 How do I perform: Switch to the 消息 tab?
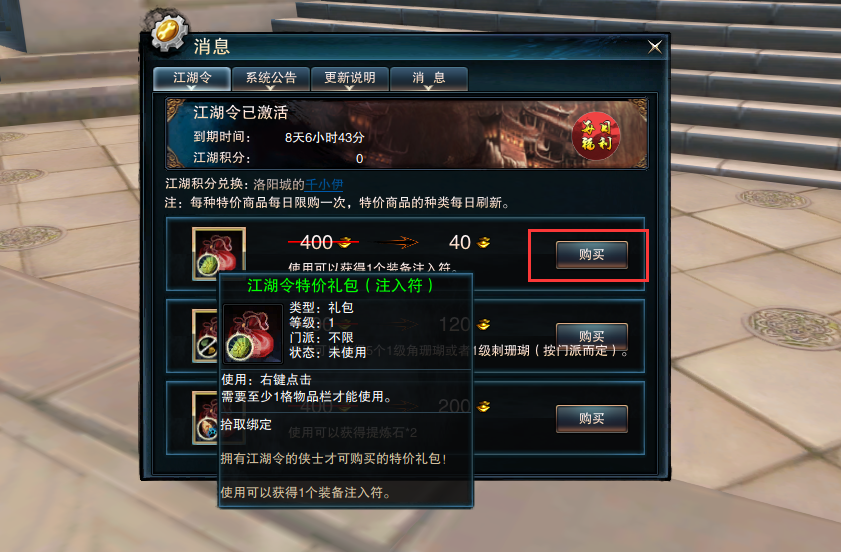[429, 79]
